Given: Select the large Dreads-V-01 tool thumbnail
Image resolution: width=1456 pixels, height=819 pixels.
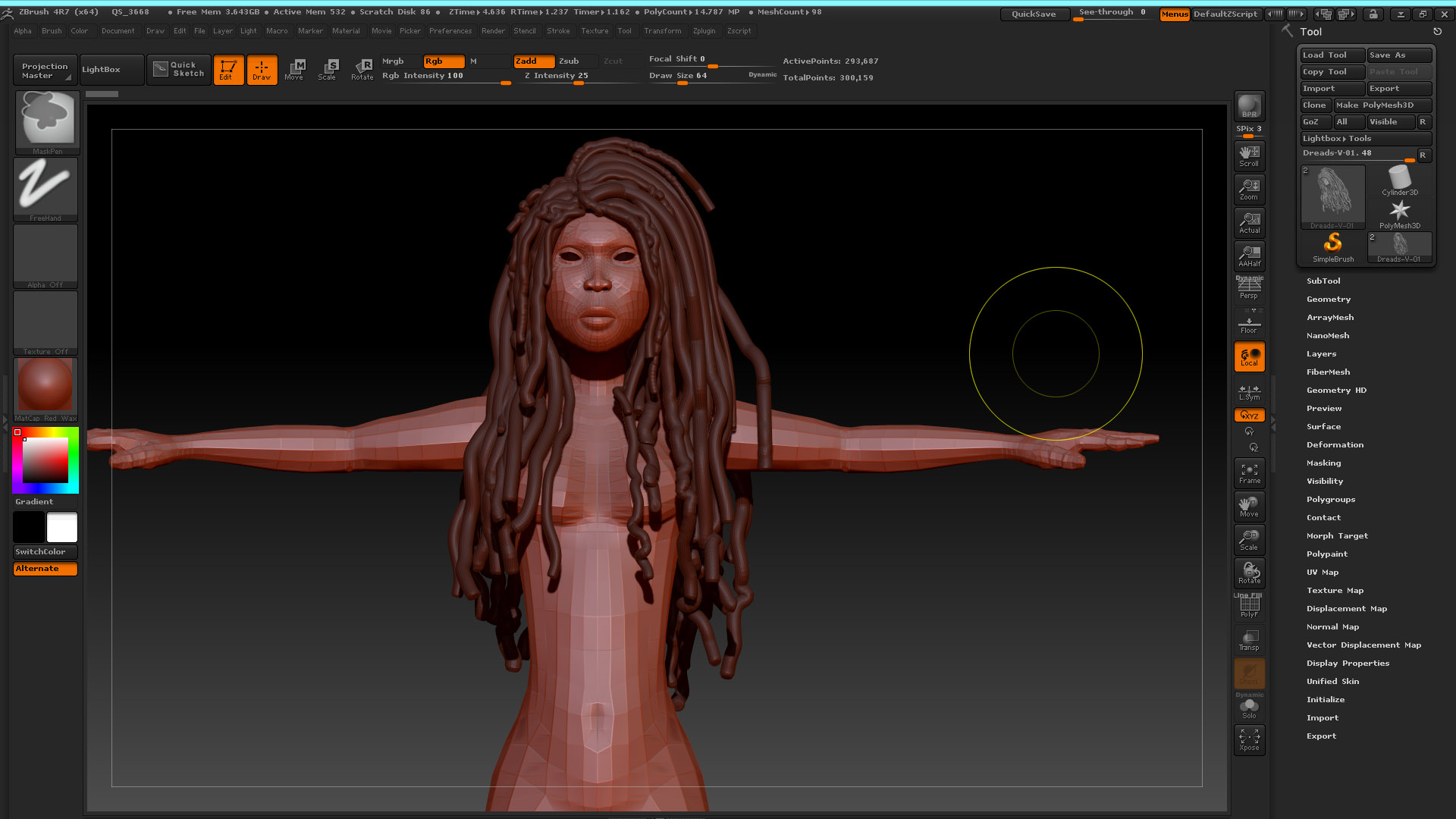Looking at the screenshot, I should click(x=1332, y=197).
